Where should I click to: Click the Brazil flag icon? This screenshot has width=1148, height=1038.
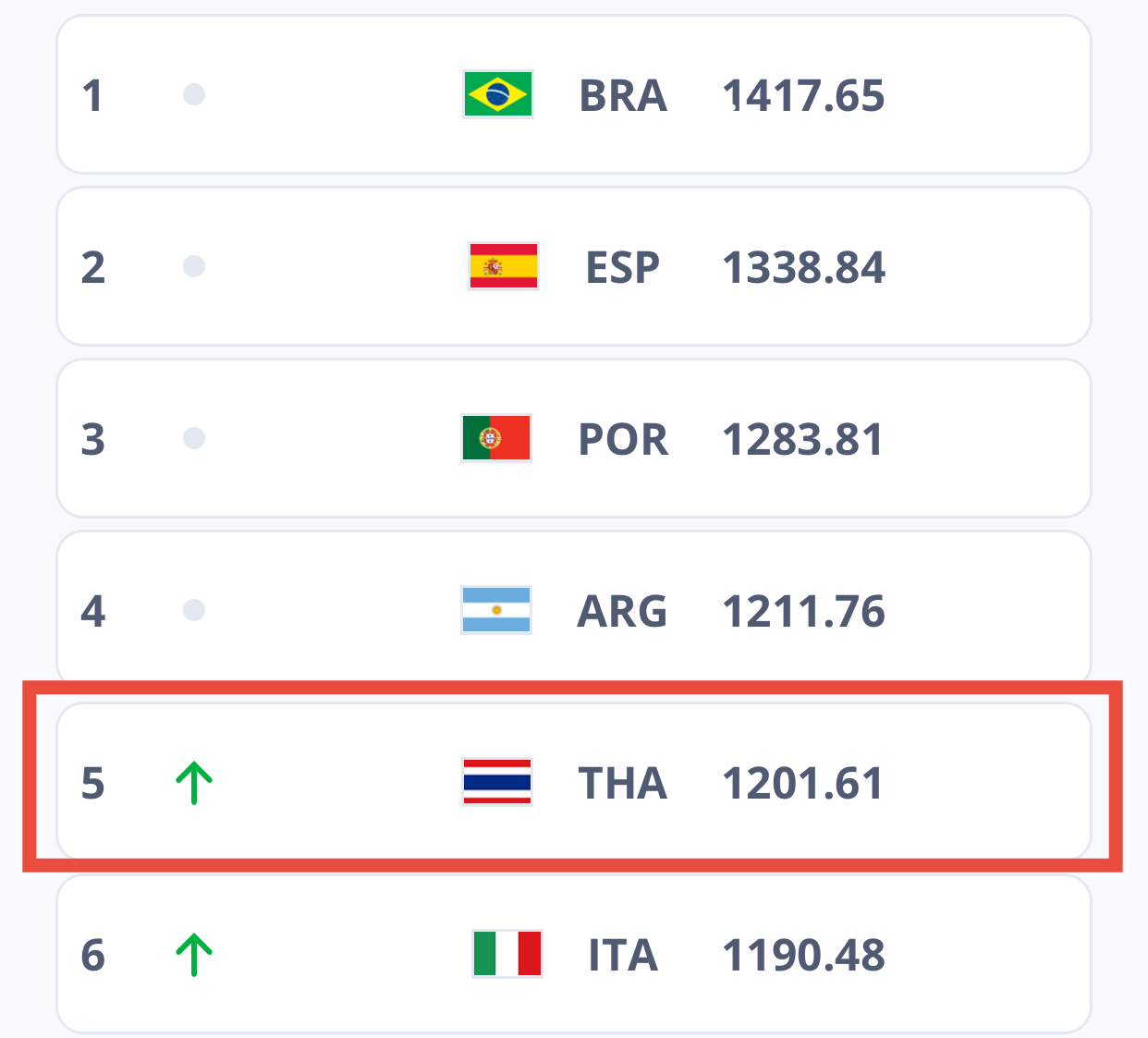point(497,94)
